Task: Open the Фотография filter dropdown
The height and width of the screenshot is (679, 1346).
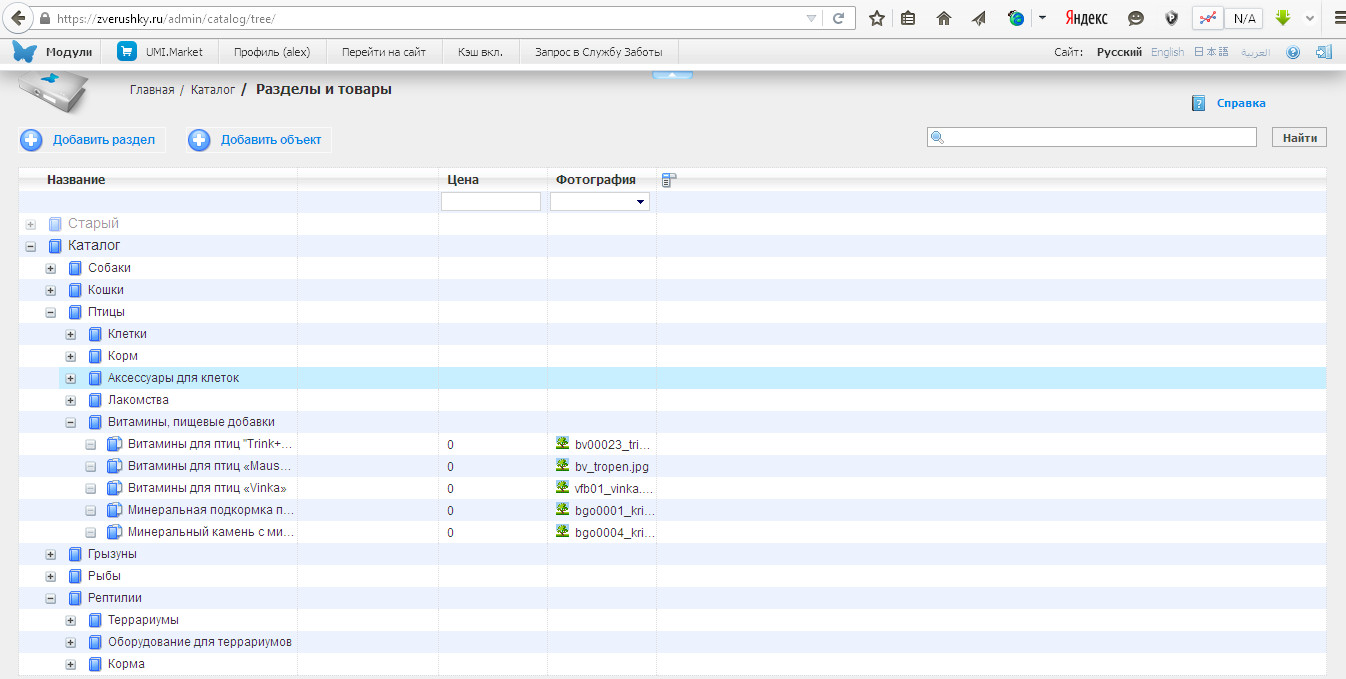Action: [600, 202]
